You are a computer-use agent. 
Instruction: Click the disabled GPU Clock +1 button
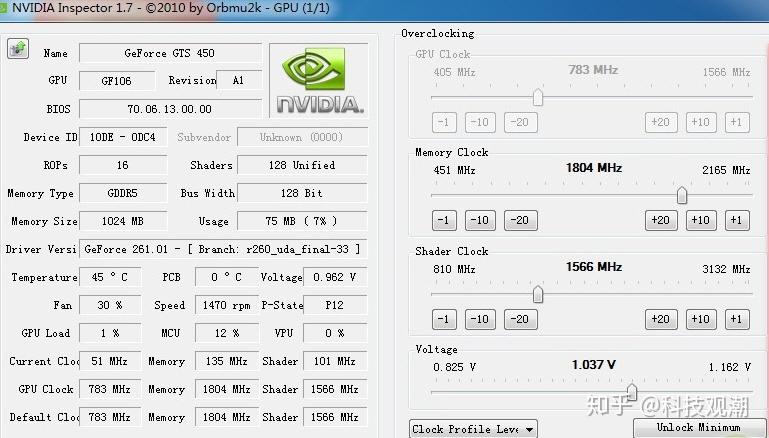pos(737,122)
